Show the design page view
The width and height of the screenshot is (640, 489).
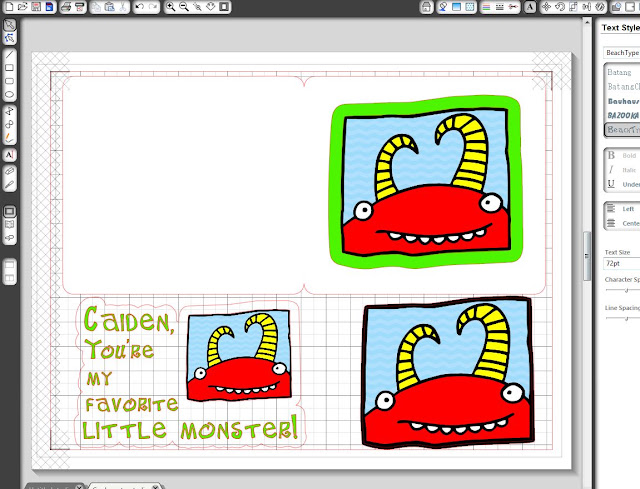point(9,211)
